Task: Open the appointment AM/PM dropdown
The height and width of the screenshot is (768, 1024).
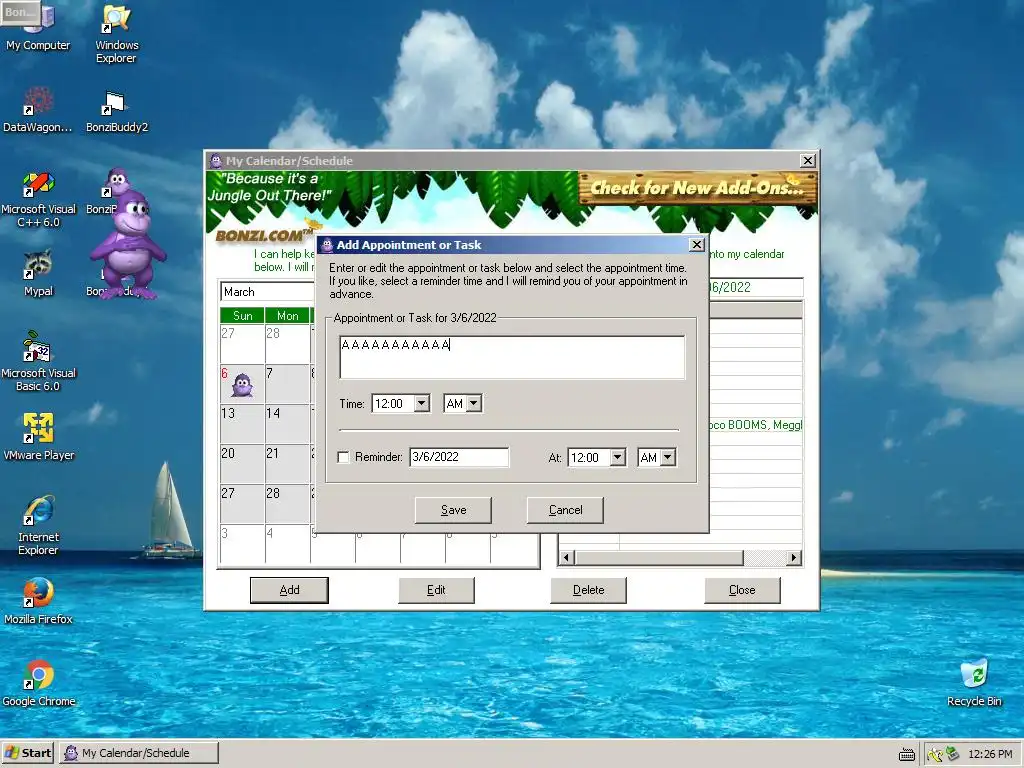Action: pos(474,404)
